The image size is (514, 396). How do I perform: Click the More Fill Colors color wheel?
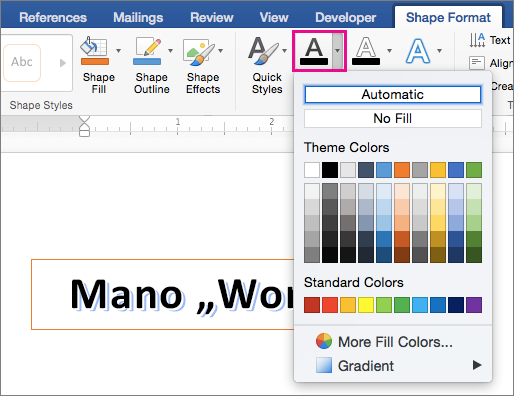coord(324,341)
